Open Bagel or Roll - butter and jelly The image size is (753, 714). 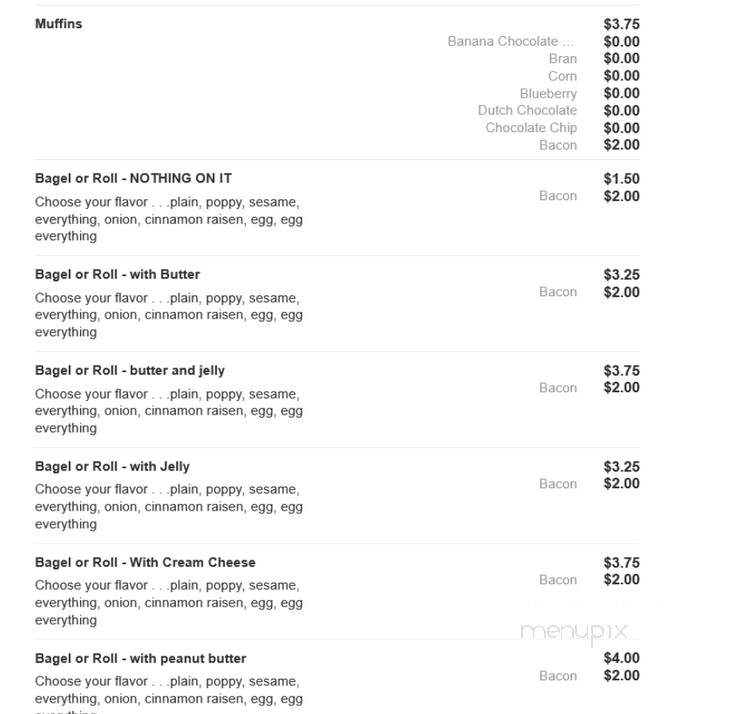(130, 370)
